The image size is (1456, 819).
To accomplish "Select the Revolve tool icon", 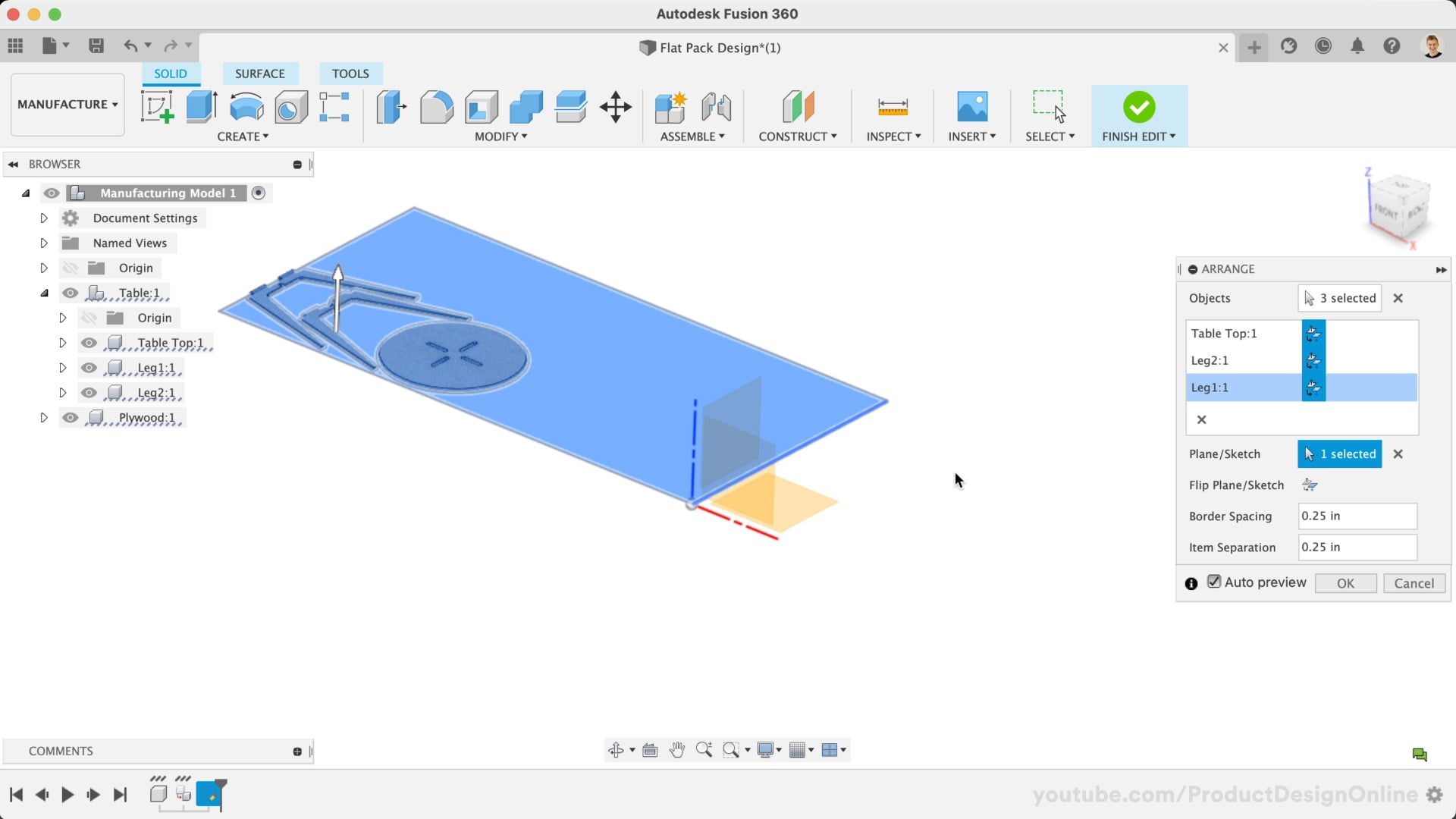I will [246, 107].
